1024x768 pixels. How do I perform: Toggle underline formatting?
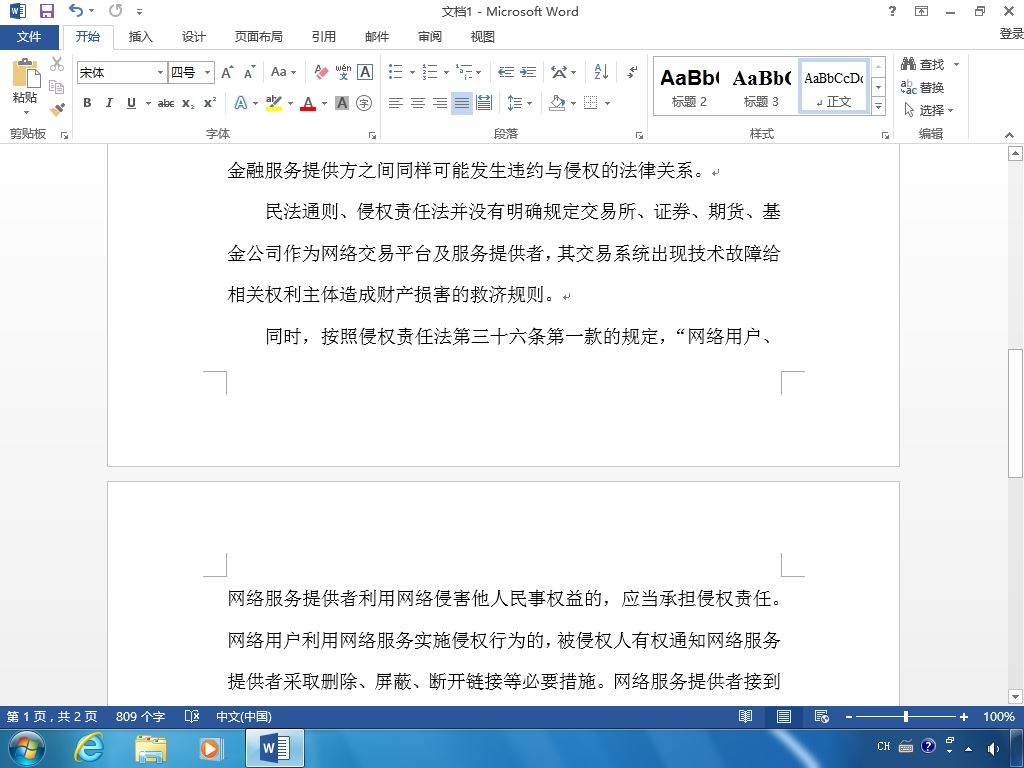point(131,103)
